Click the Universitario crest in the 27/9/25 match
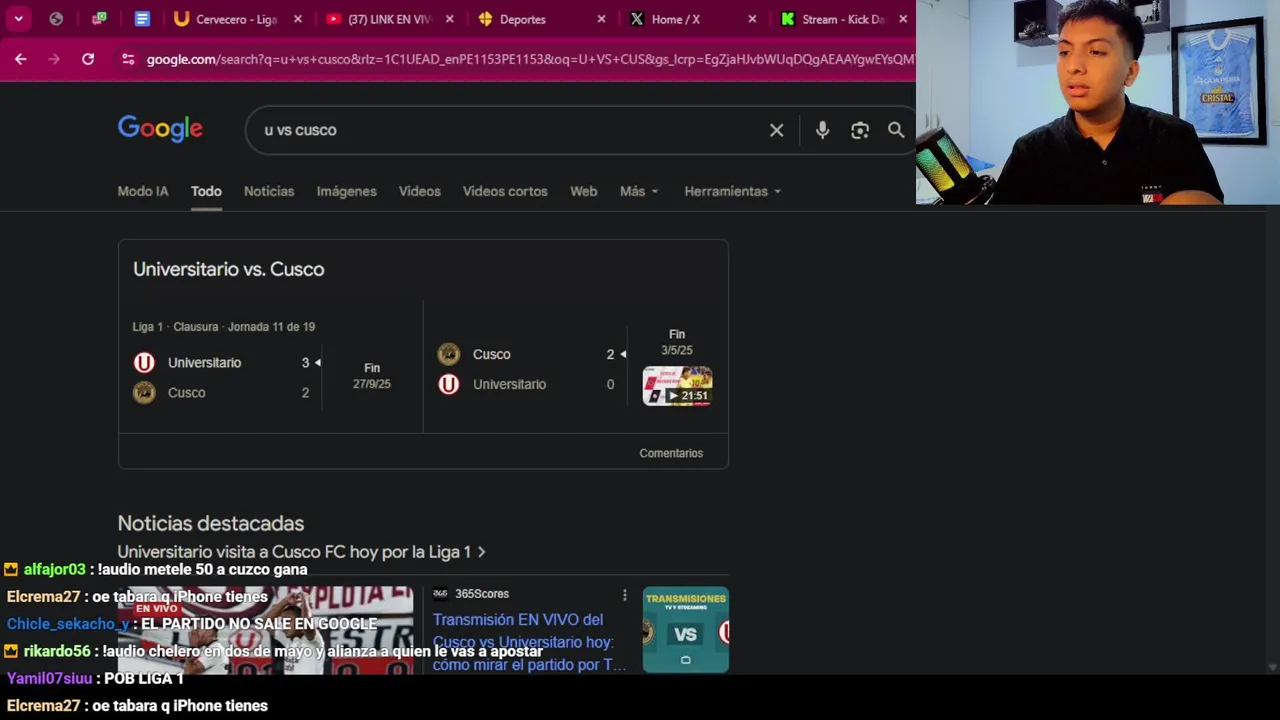 coord(144,363)
